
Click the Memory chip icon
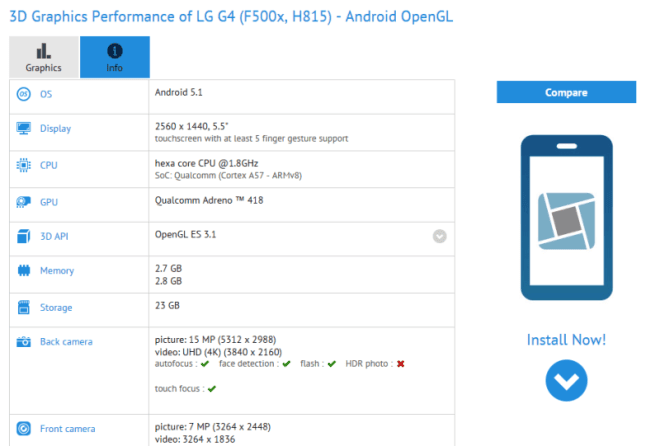24,270
